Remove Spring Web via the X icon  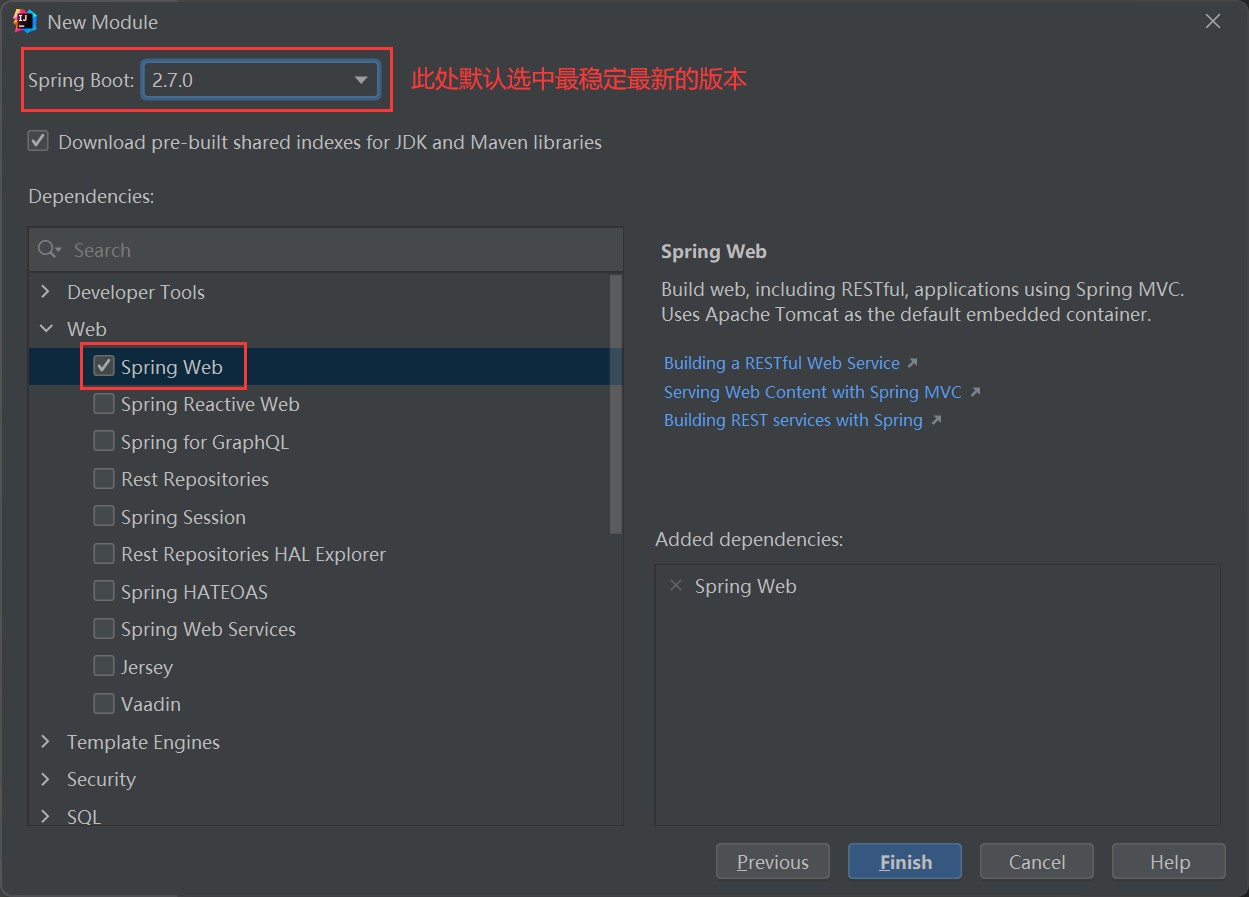point(676,585)
